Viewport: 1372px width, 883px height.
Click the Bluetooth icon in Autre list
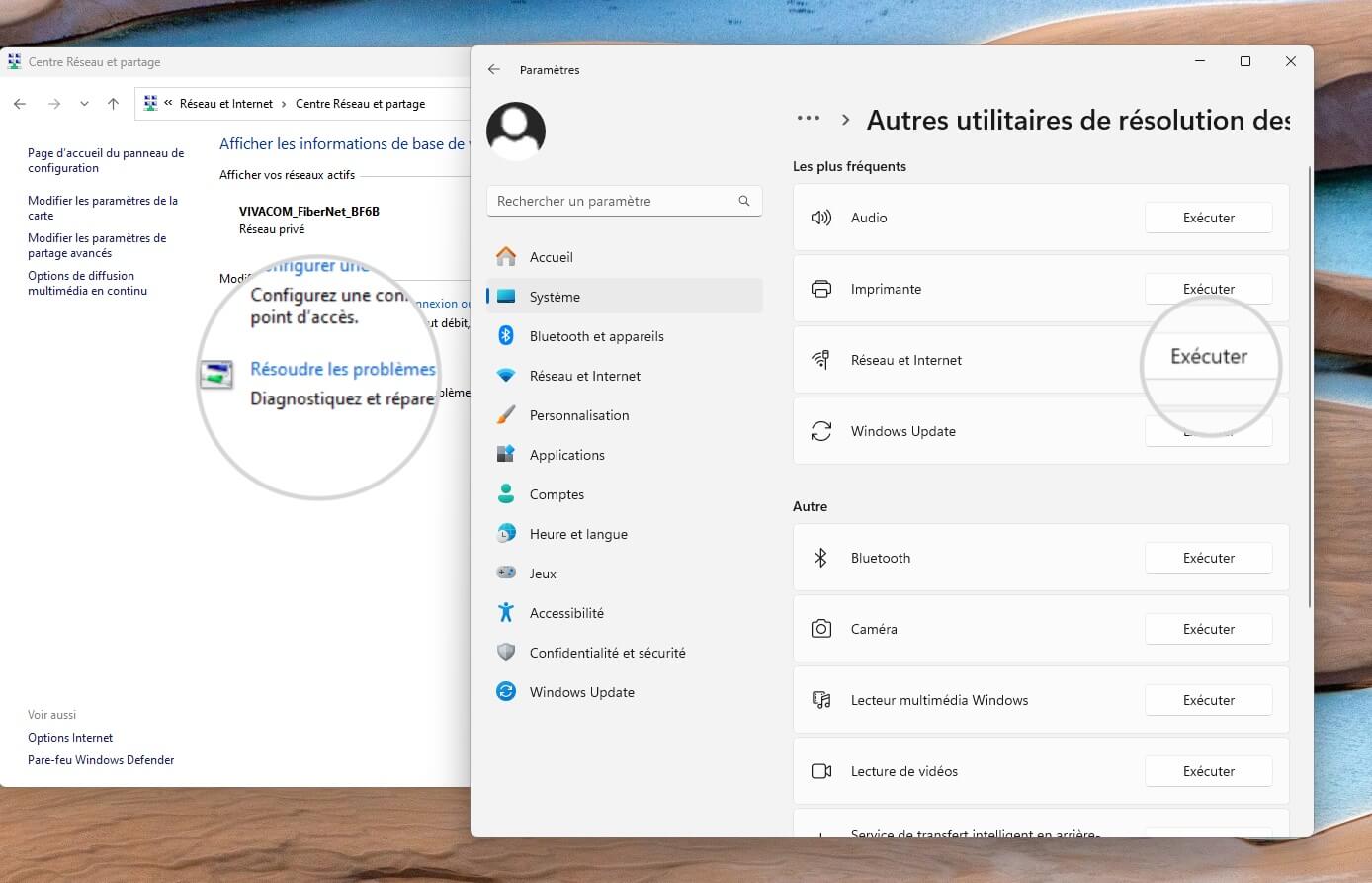[x=820, y=558]
